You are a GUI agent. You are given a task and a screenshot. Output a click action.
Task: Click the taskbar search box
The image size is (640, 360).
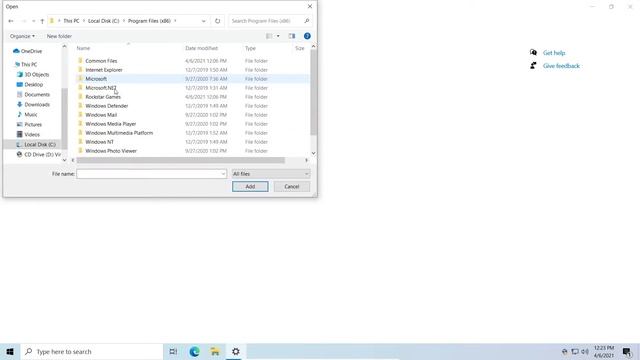click(92, 351)
